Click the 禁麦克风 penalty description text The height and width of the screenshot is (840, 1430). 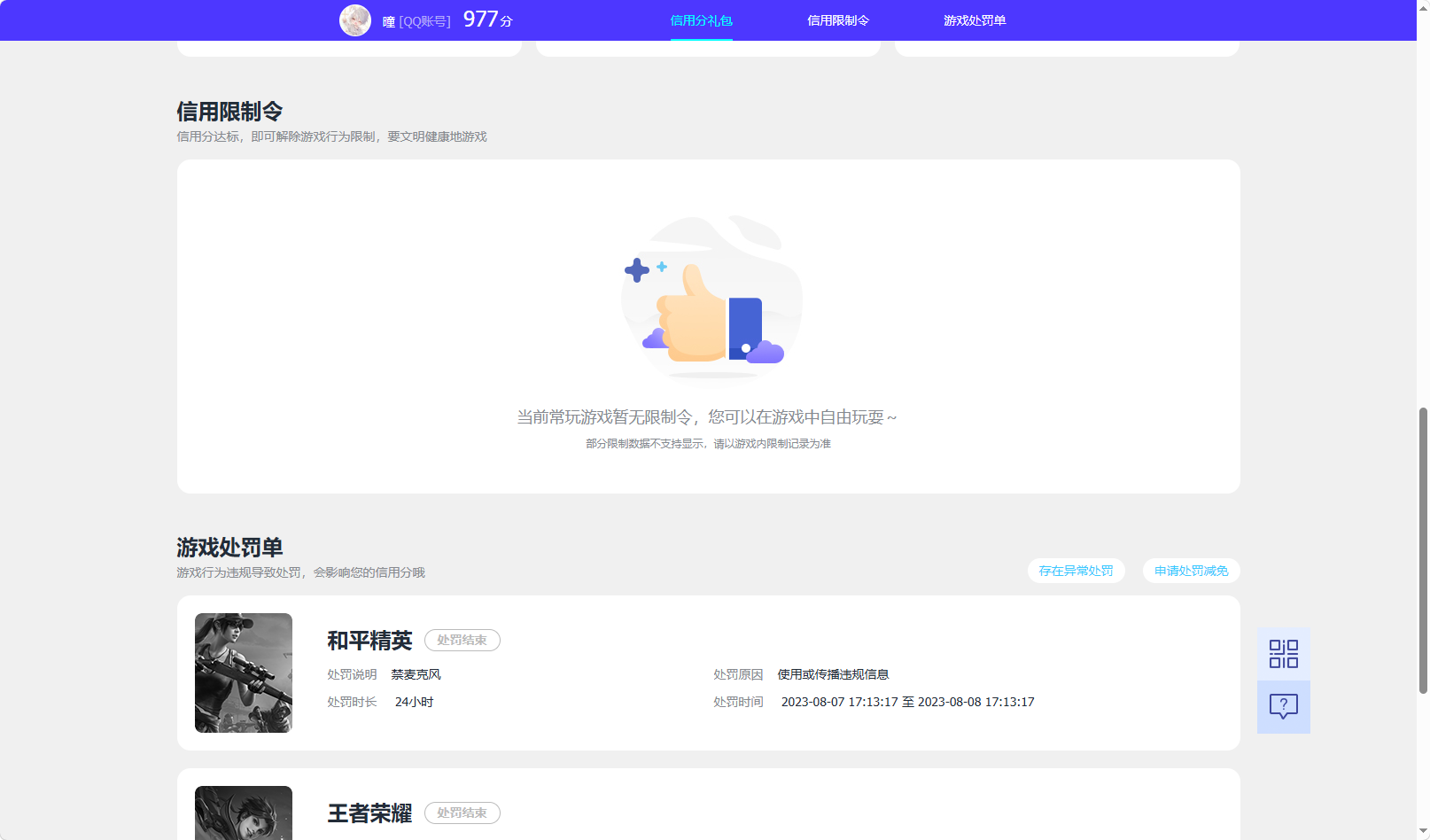tap(417, 674)
